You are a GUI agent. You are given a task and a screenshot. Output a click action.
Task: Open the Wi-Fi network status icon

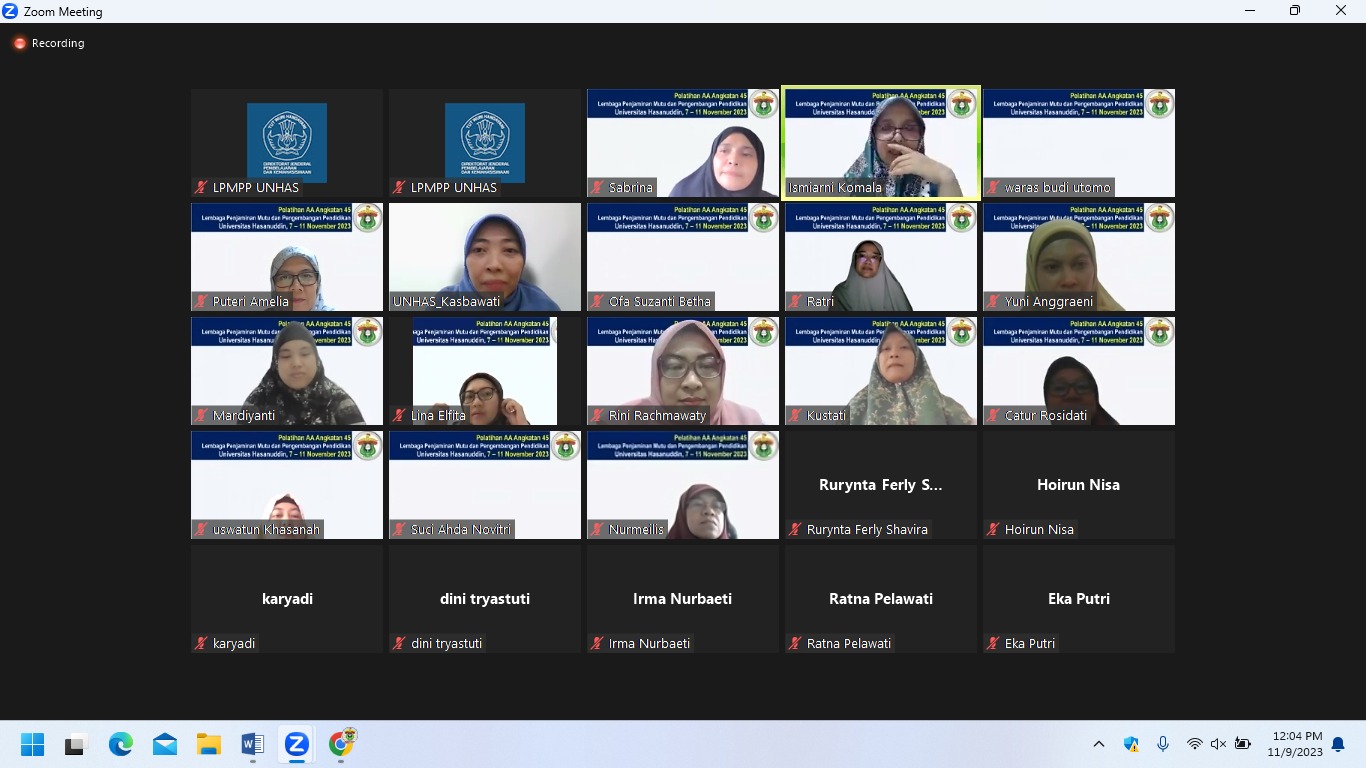coord(1194,744)
